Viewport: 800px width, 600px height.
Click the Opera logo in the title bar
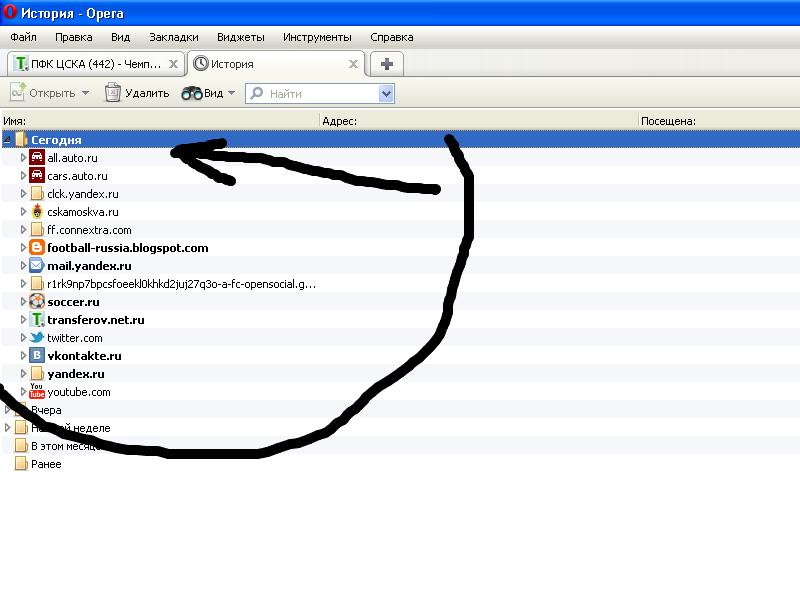pyautogui.click(x=10, y=12)
